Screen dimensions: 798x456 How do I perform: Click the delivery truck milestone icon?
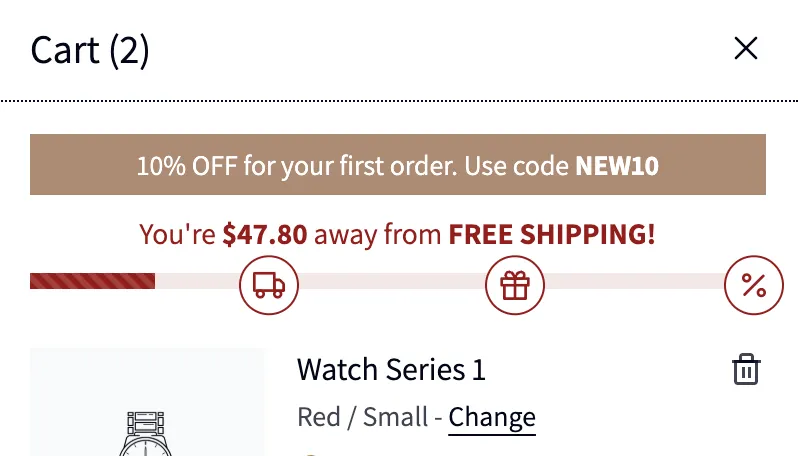(x=269, y=285)
